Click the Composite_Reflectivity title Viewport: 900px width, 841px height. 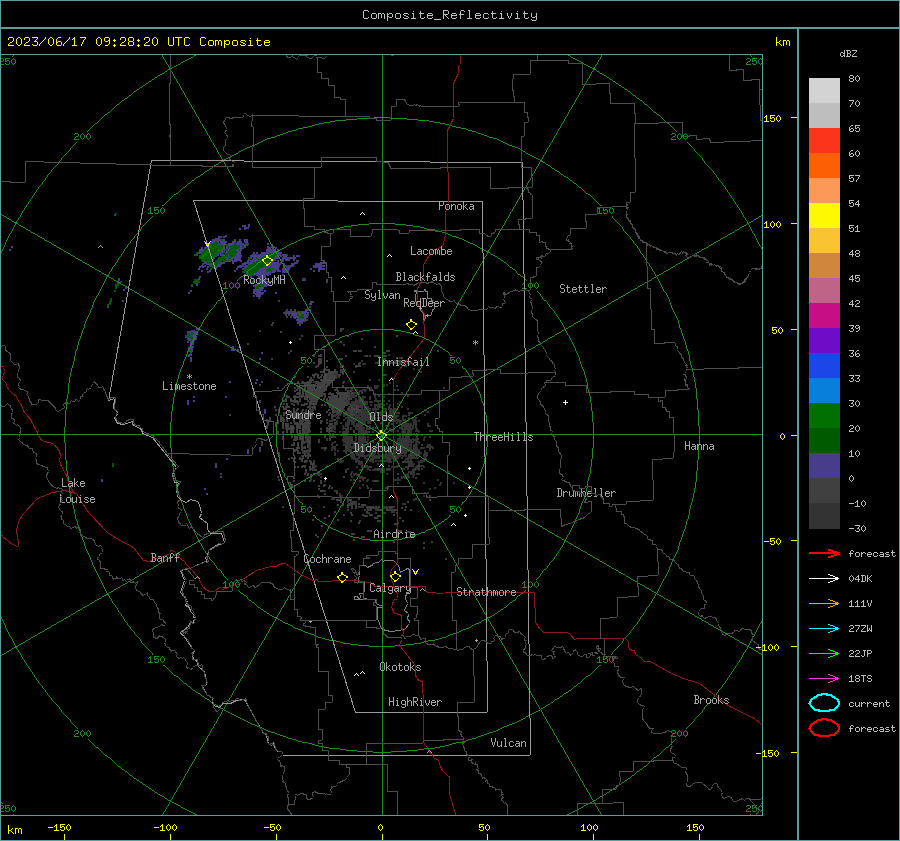(449, 15)
